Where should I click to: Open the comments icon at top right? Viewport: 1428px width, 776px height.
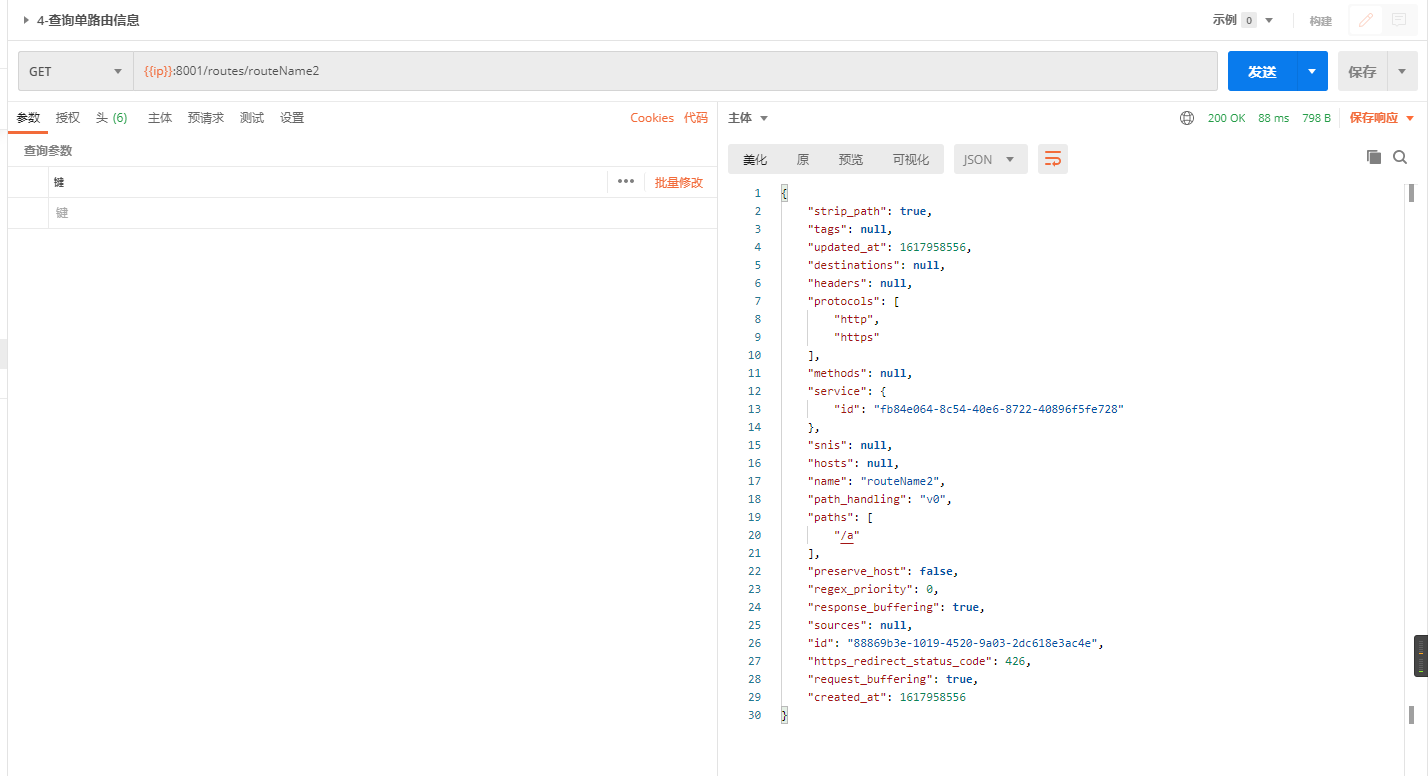pos(1399,20)
